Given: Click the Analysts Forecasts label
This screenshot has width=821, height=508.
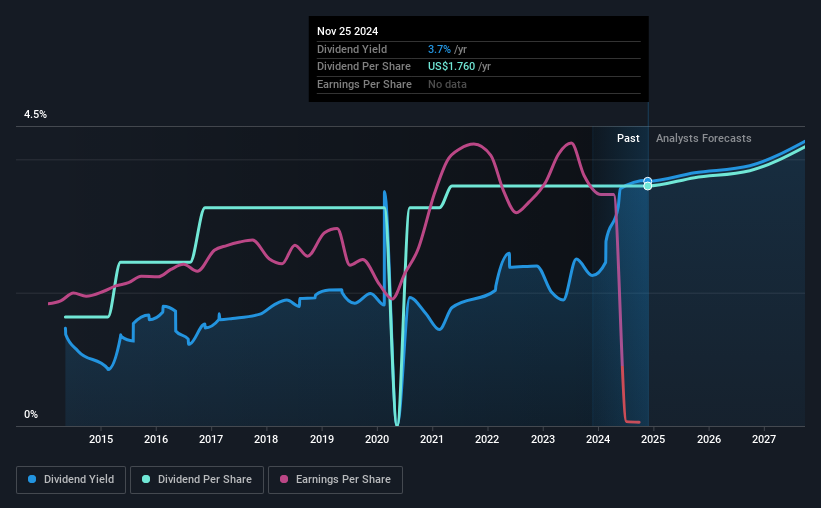Looking at the screenshot, I should coord(703,139).
